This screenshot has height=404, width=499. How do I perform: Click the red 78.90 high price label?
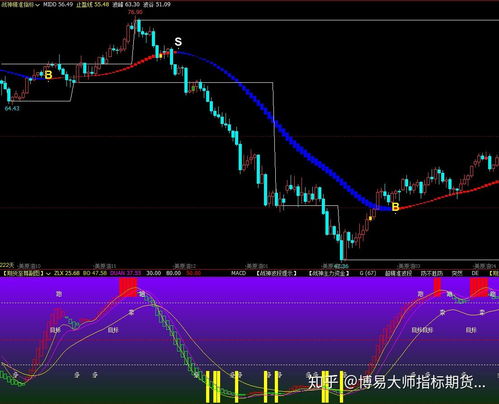point(135,12)
